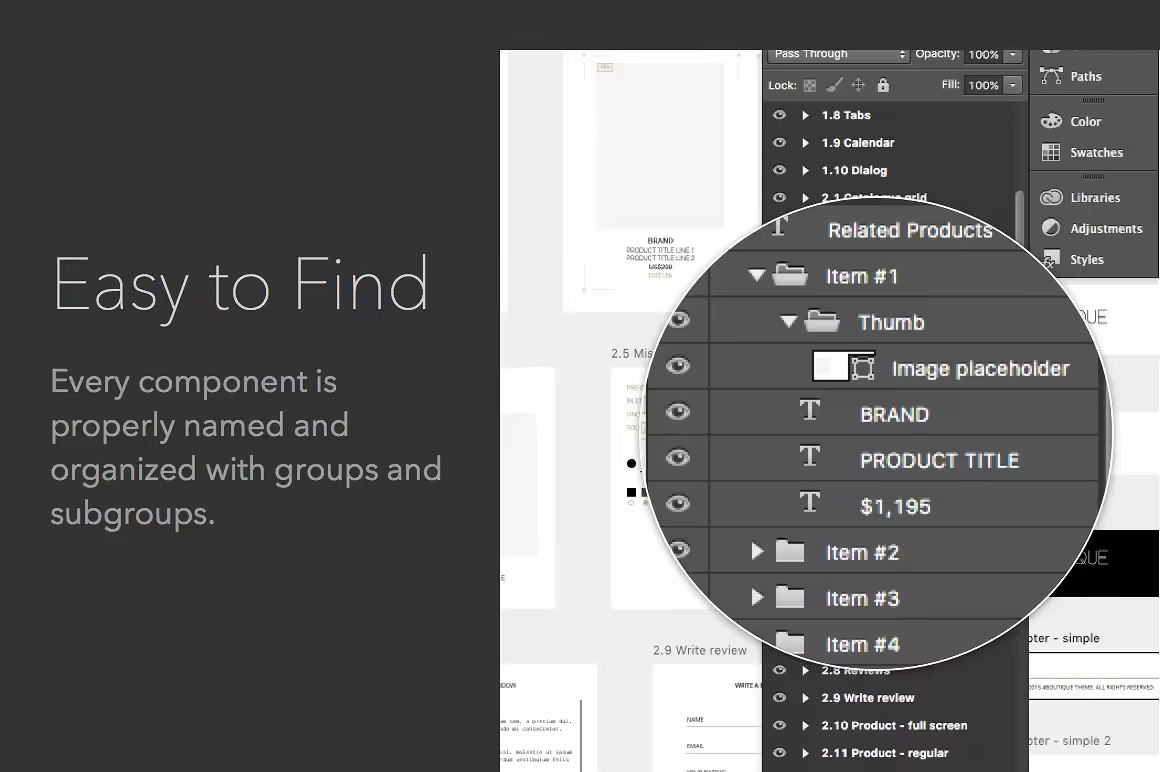Expand the 1.9 Calendar group

coord(806,143)
